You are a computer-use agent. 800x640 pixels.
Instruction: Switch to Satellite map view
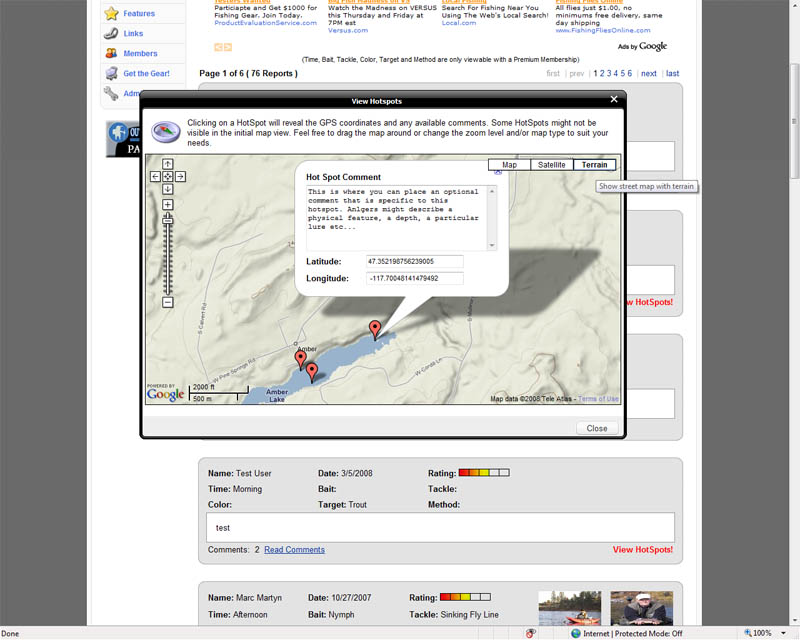[551, 165]
